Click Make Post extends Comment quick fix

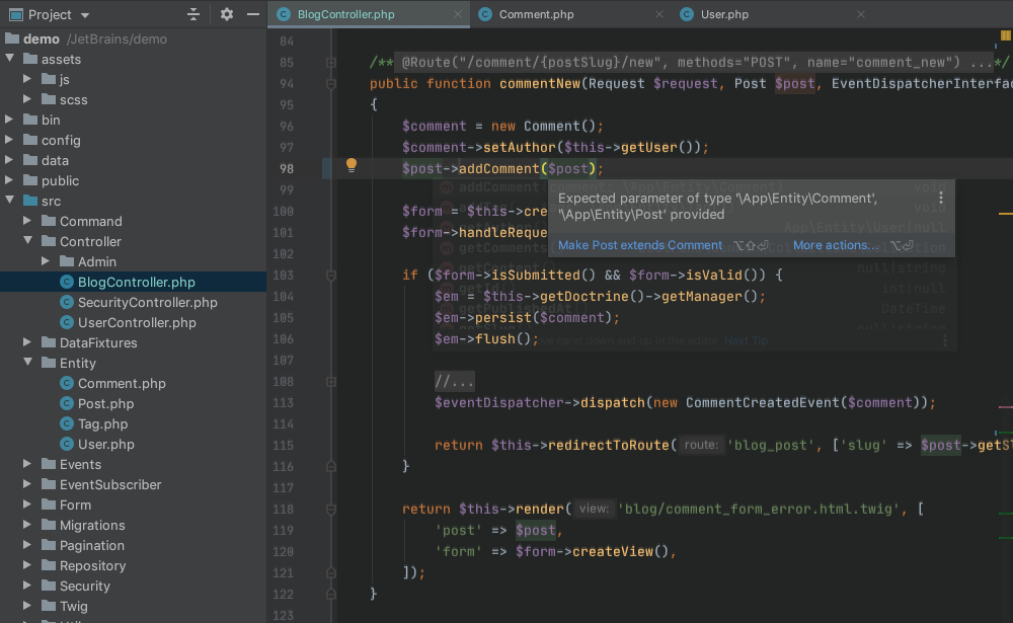tap(640, 245)
